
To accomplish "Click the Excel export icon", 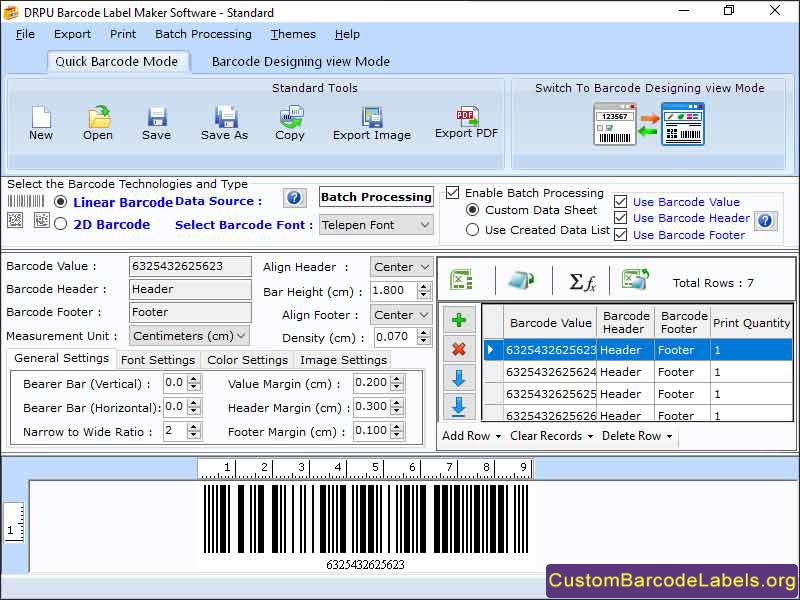I will [635, 279].
